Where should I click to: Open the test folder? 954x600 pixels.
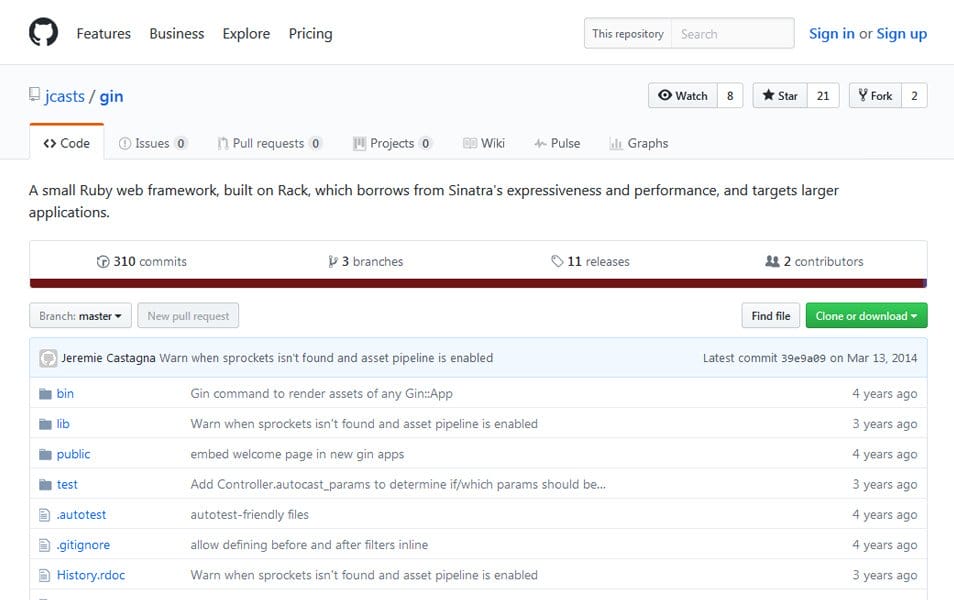point(67,485)
